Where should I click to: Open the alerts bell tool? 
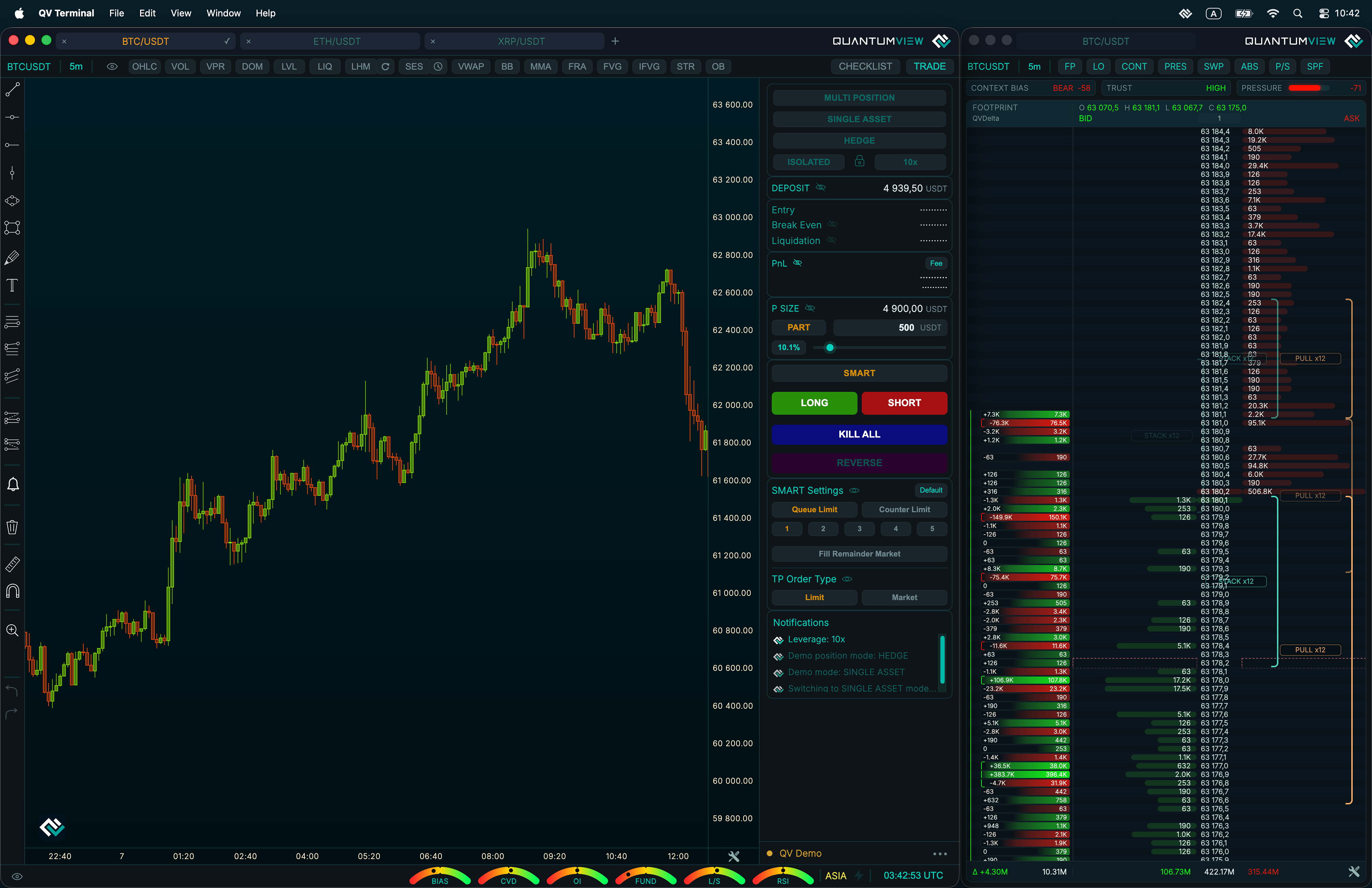tap(13, 485)
